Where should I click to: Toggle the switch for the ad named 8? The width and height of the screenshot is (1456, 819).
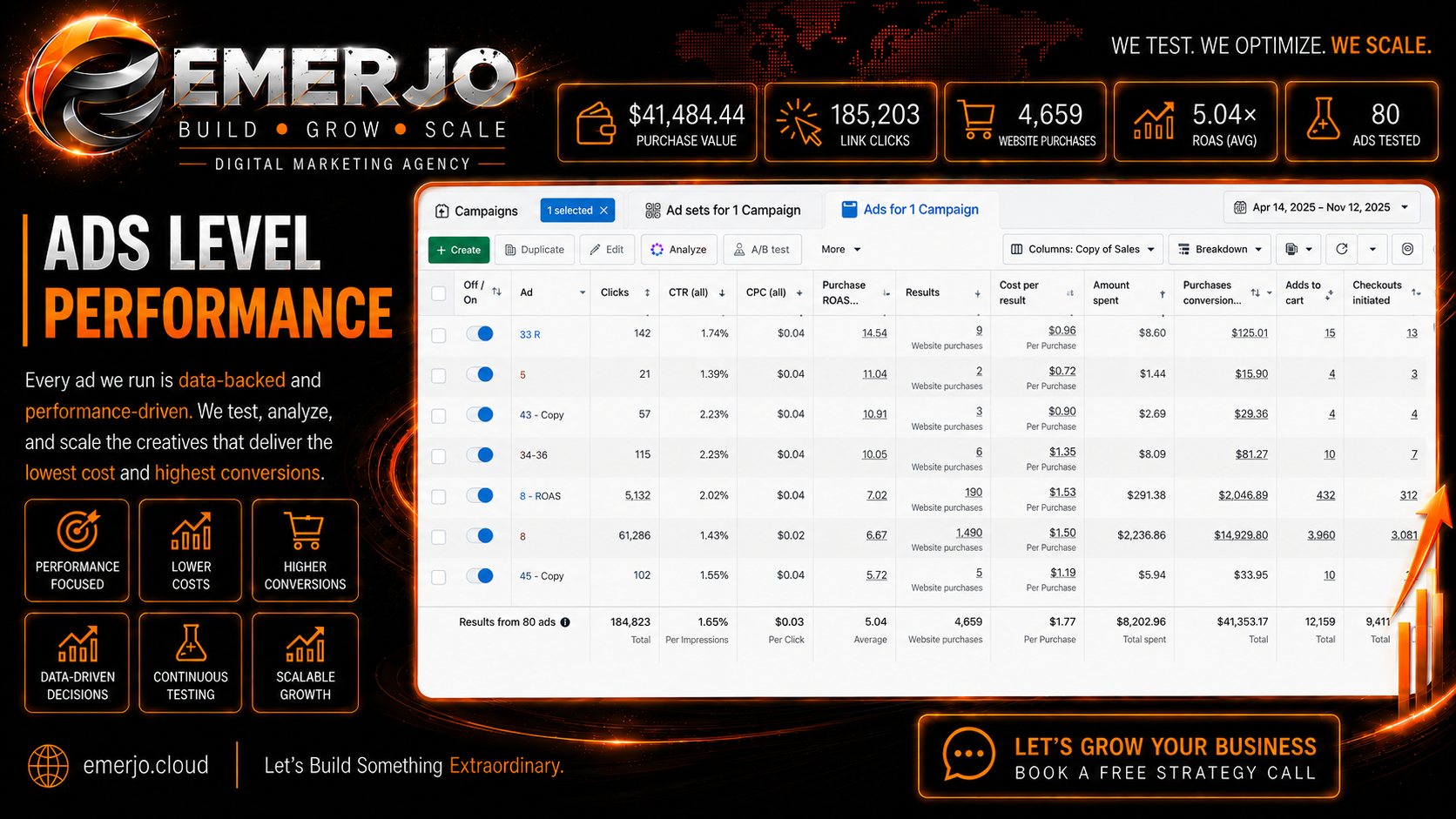pos(480,535)
